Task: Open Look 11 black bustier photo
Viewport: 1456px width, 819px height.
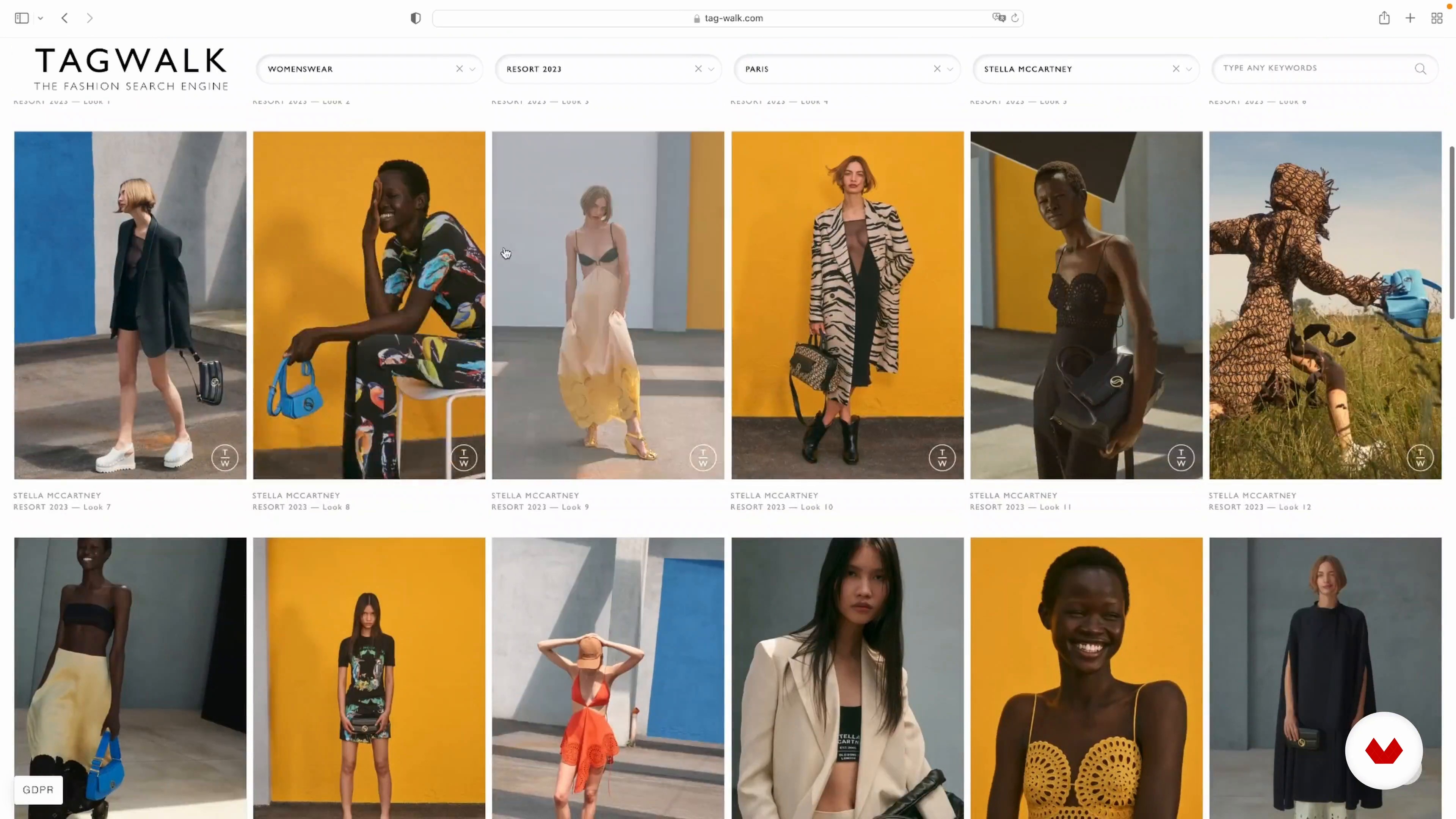Action: [x=1086, y=305]
